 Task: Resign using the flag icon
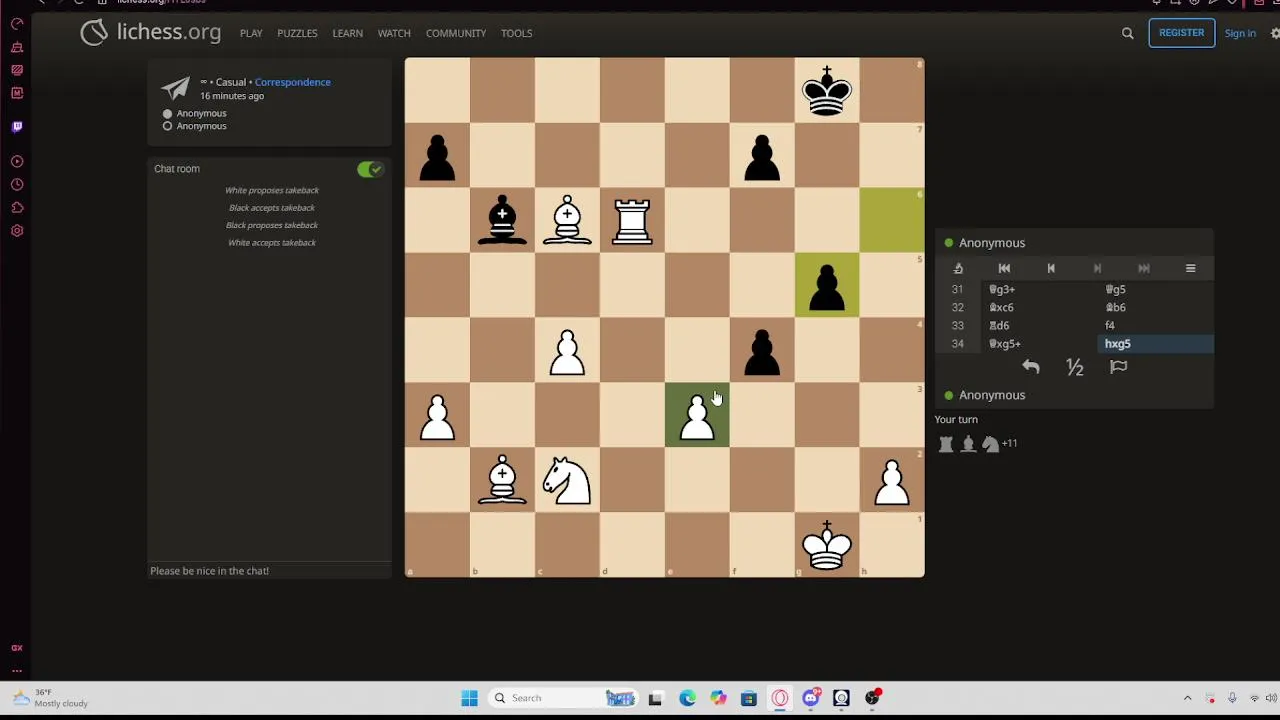point(1119,368)
